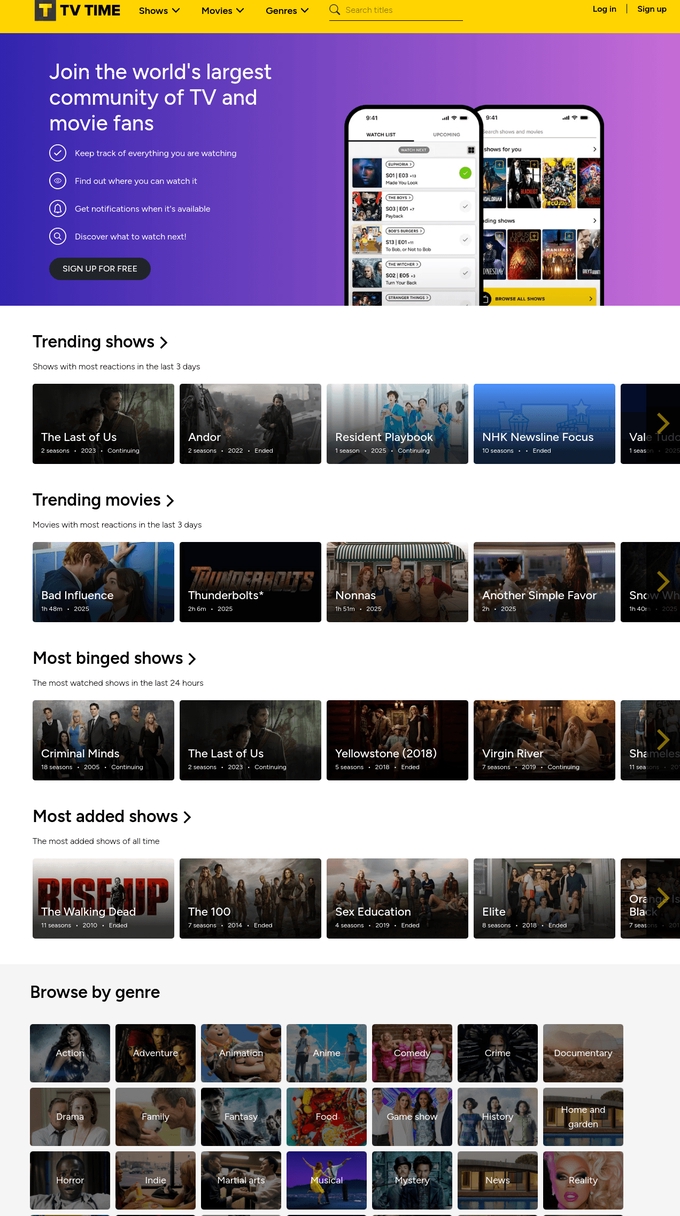Click the eye icon beside Find out where
Image resolution: width=680 pixels, height=1216 pixels.
click(58, 181)
